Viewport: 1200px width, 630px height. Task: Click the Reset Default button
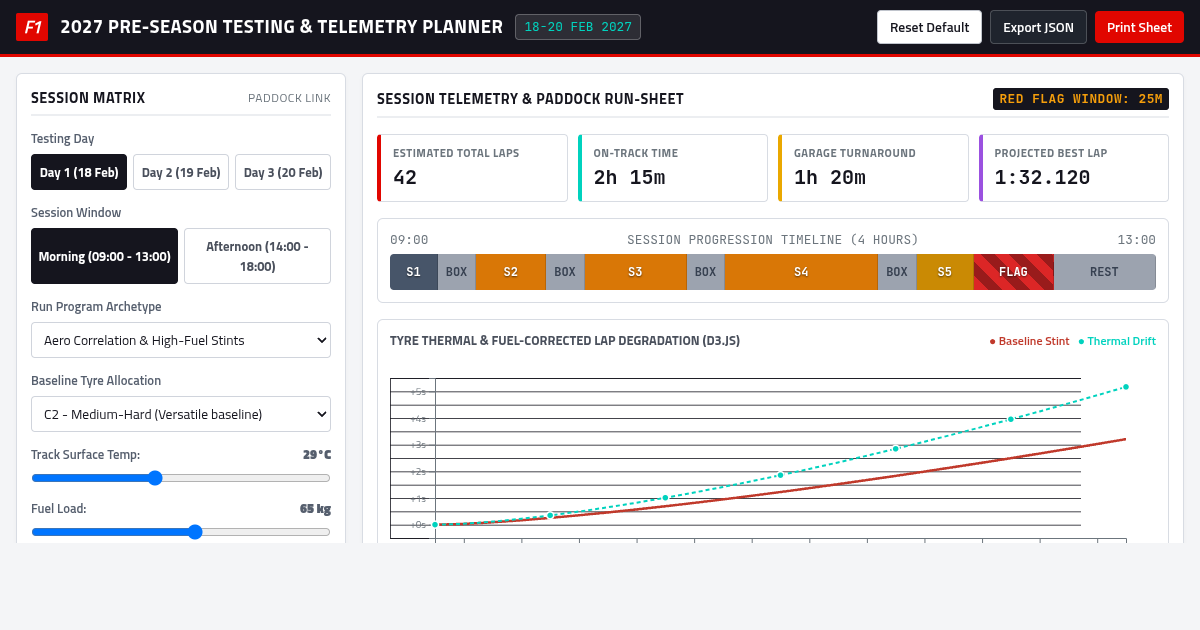(930, 27)
